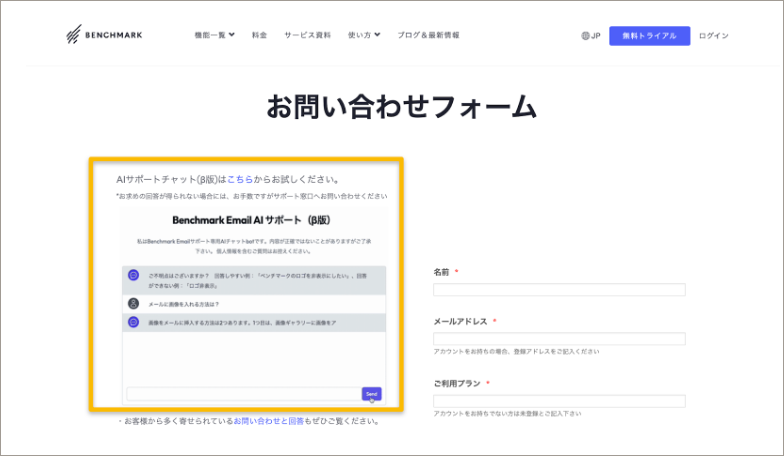This screenshot has height=456, width=784.
Task: Open the 料金 menu item
Action: (260, 35)
